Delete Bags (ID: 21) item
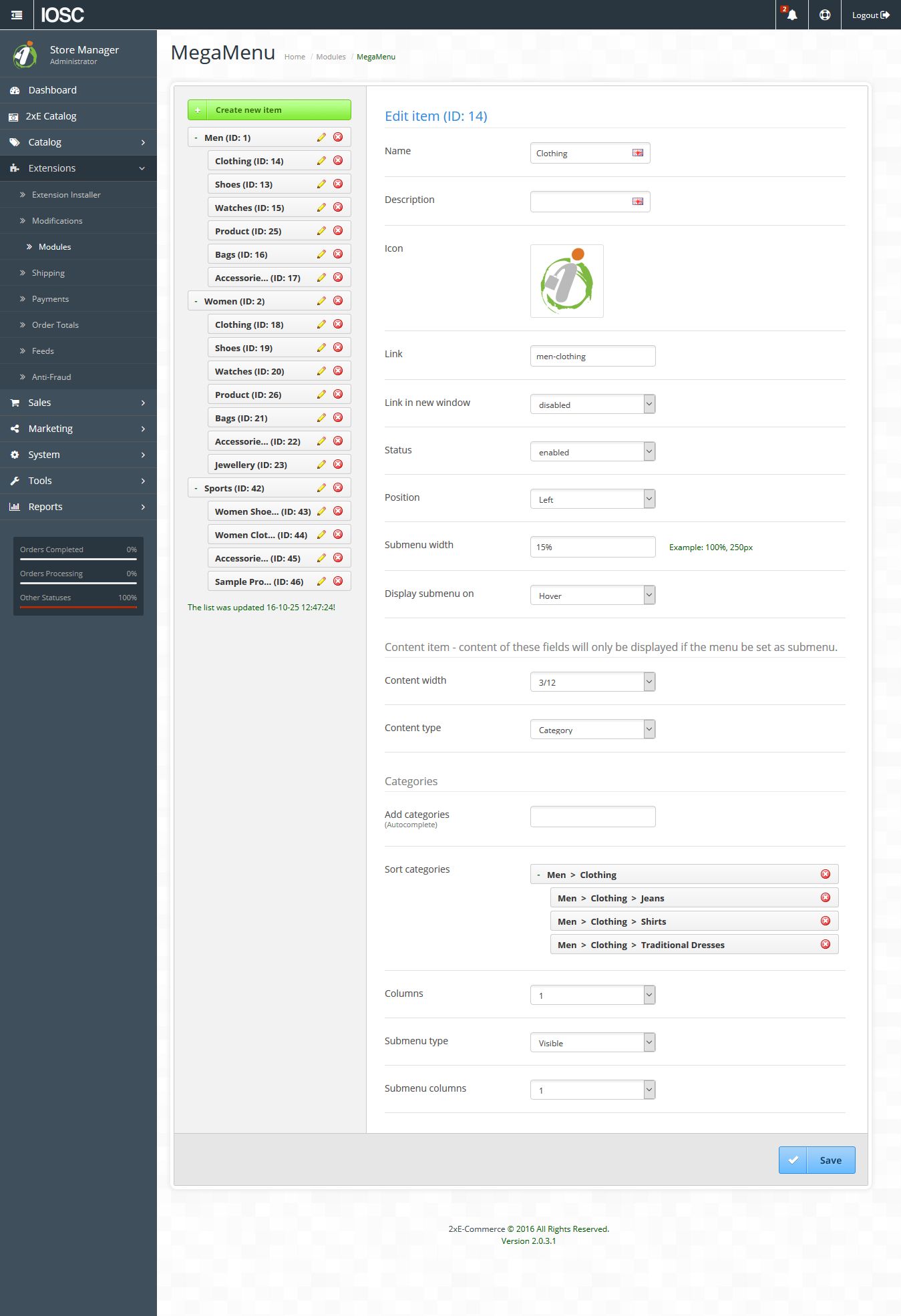This screenshot has width=901, height=1316. 338,417
